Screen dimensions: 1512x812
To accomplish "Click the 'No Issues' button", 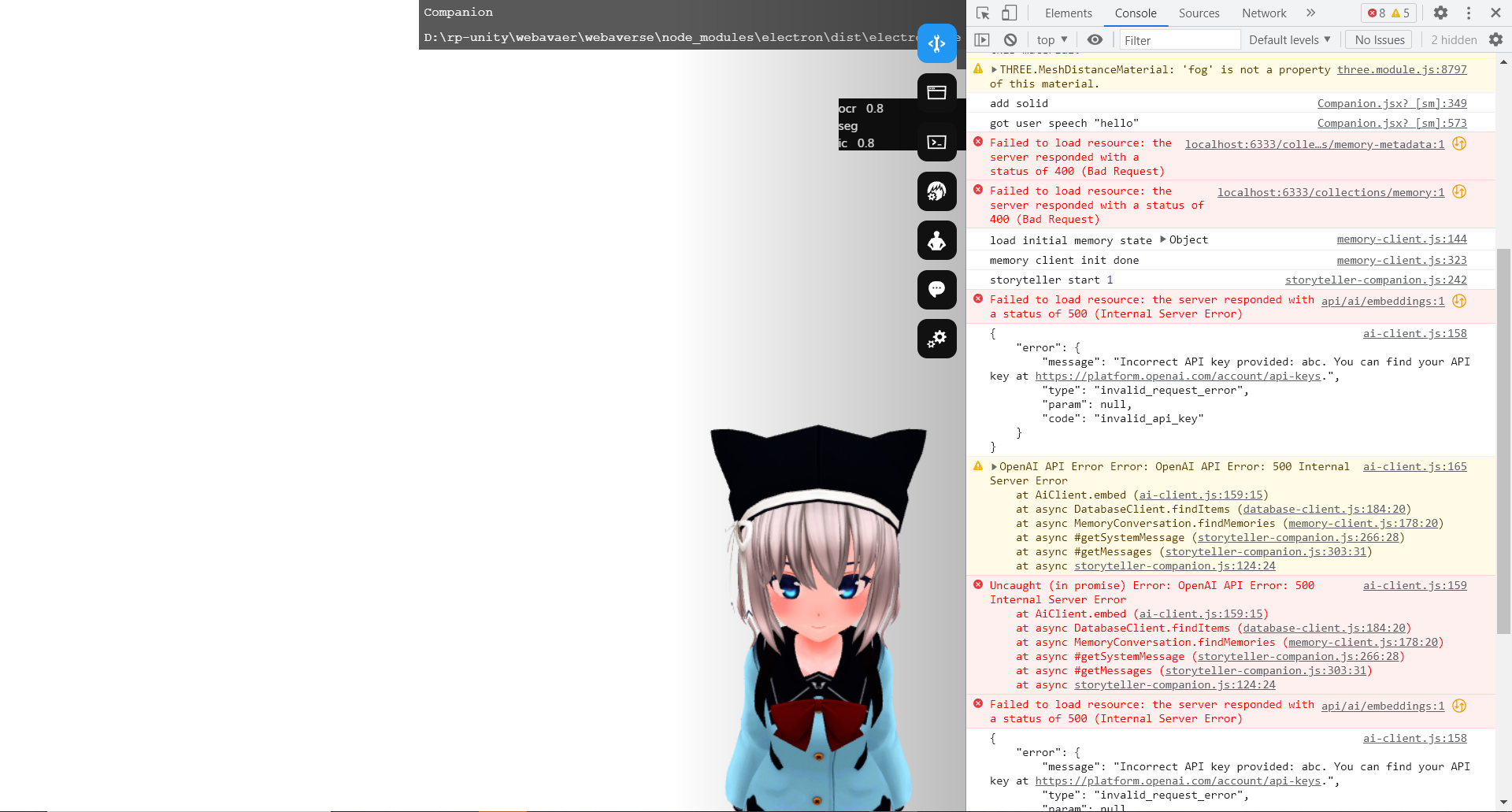I will click(1377, 39).
